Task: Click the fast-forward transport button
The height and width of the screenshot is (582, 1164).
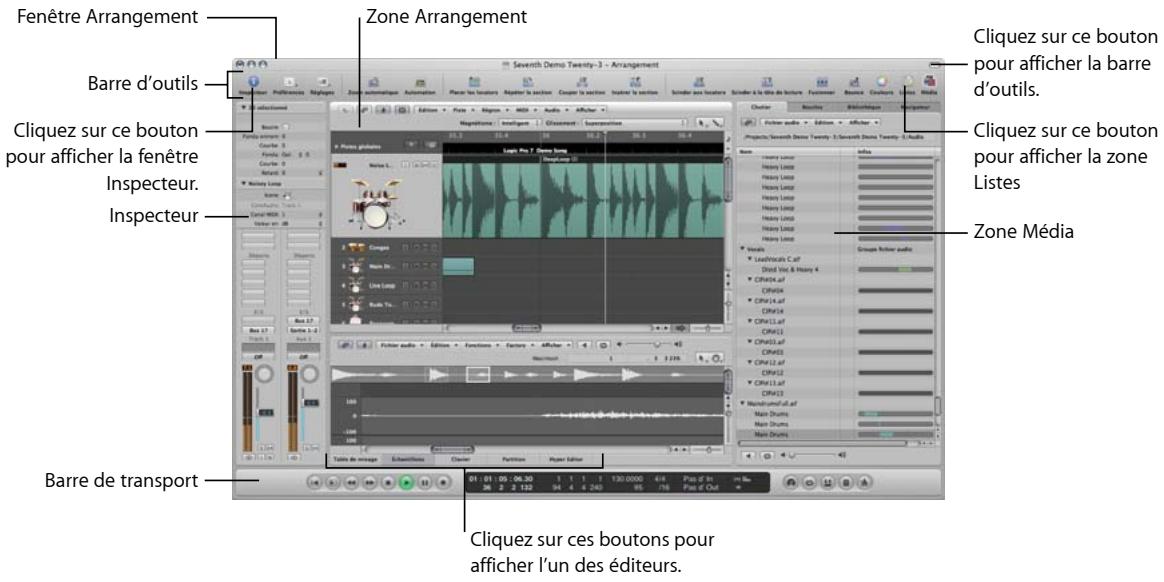Action: click(x=369, y=482)
